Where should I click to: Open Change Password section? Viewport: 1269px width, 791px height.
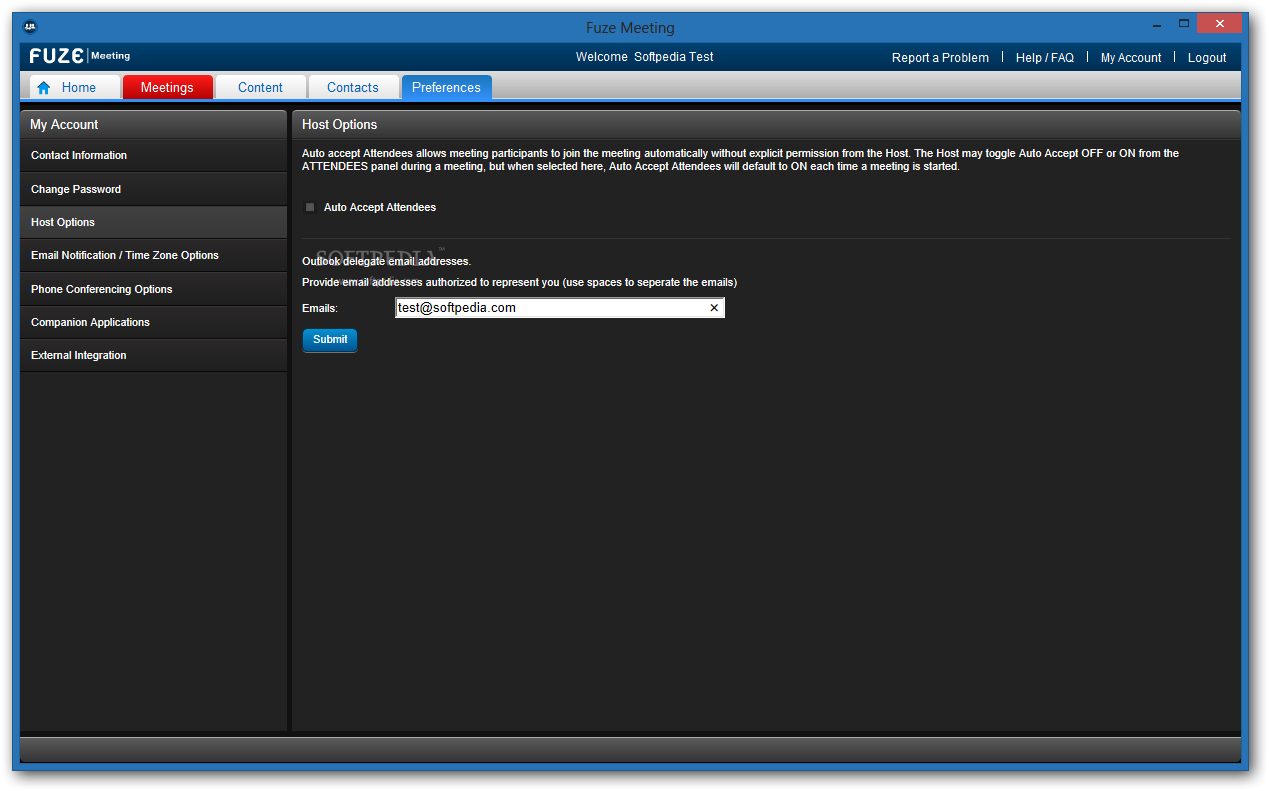click(x=154, y=189)
